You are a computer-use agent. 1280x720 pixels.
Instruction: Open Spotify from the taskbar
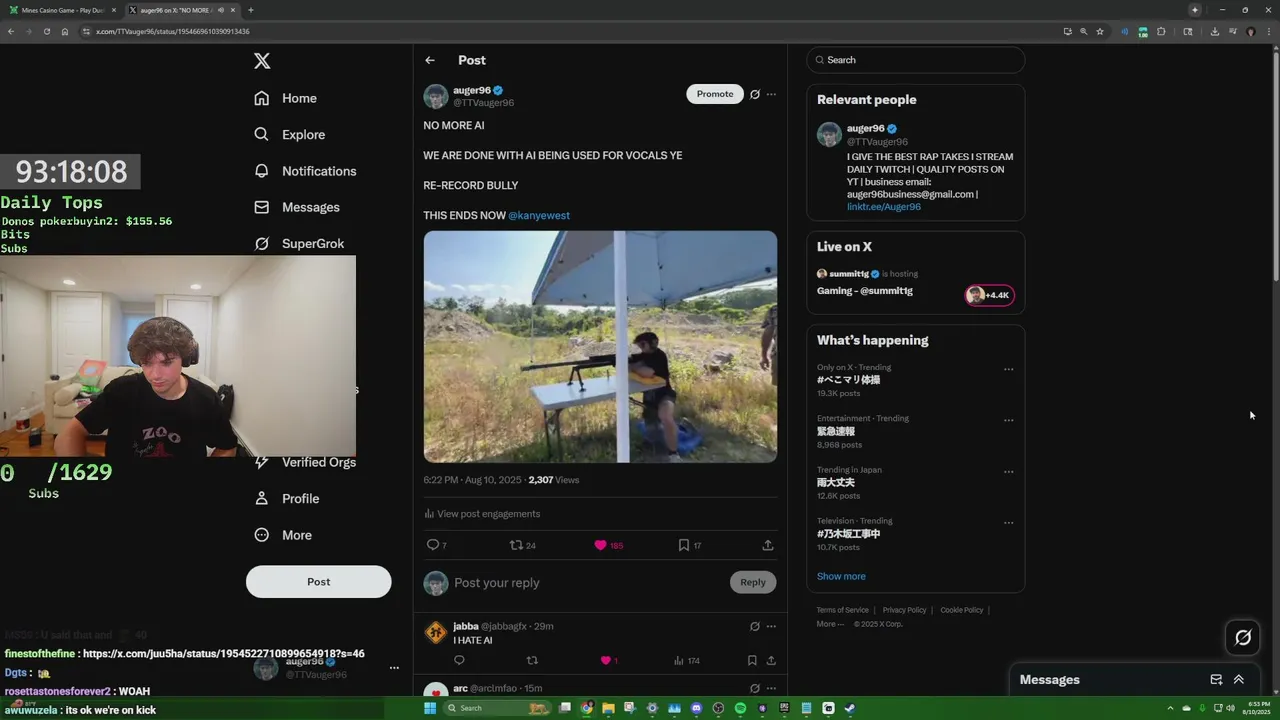[740, 708]
